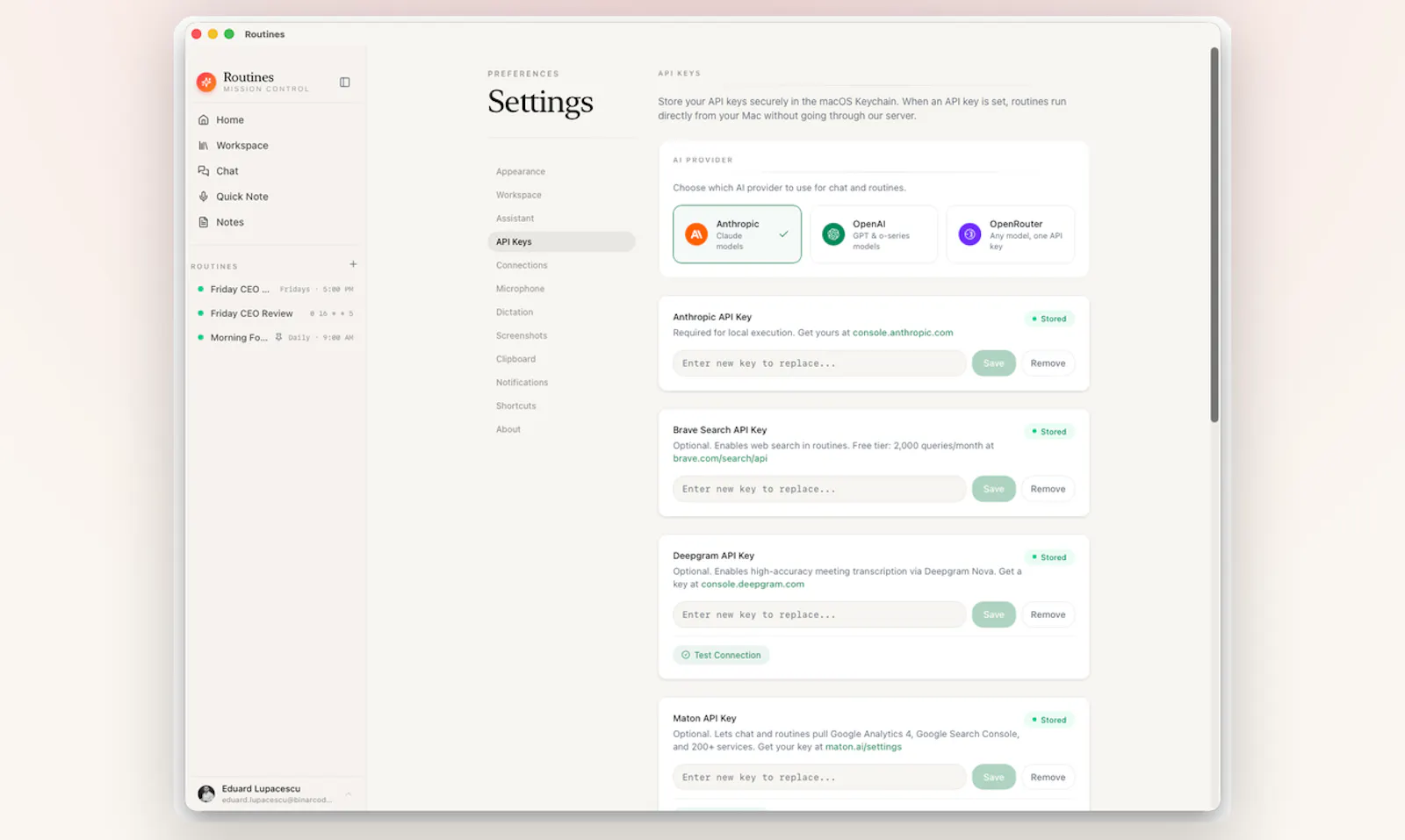The height and width of the screenshot is (840, 1405).
Task: Click the OpenAI logo icon
Action: coord(833,234)
